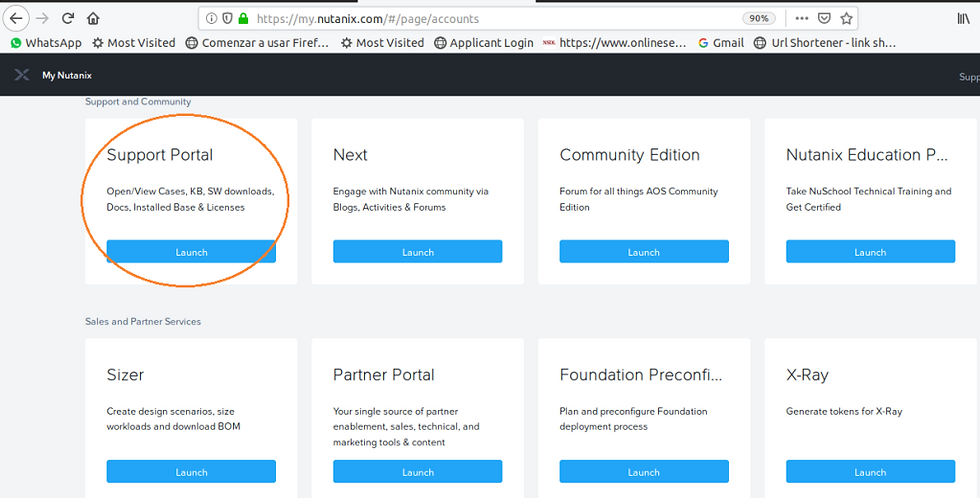Launch the Nutanix Education Portal
Viewport: 980px width, 498px height.
(871, 252)
